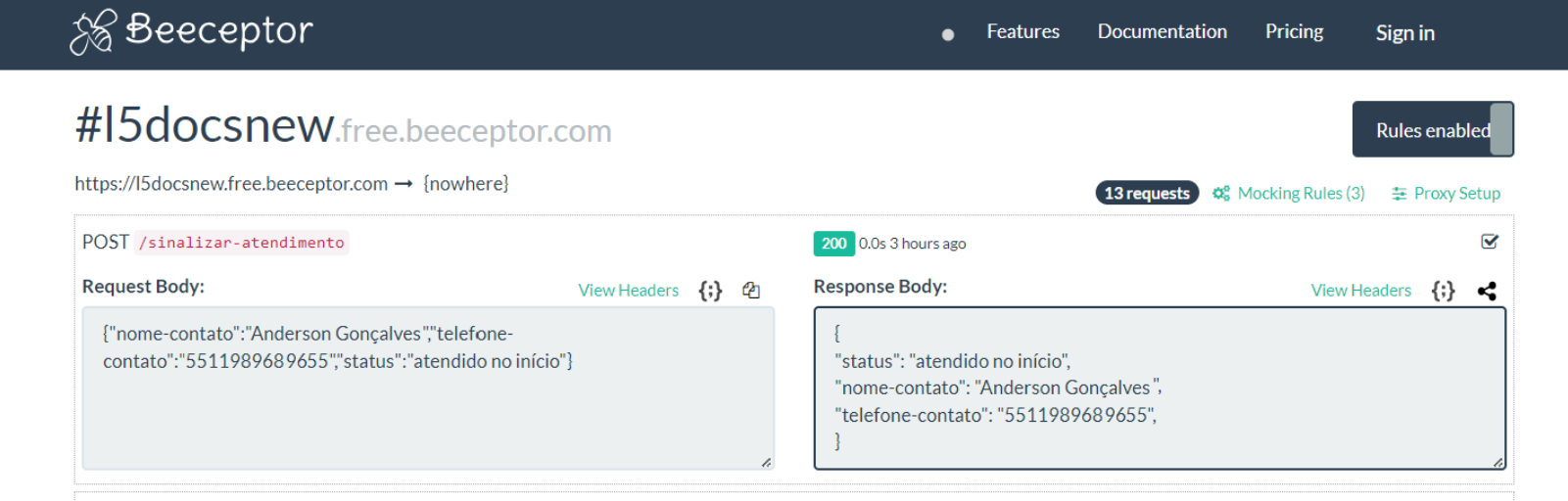This screenshot has width=1568, height=501.
Task: Click the status dot in navigation bar
Action: 948,34
